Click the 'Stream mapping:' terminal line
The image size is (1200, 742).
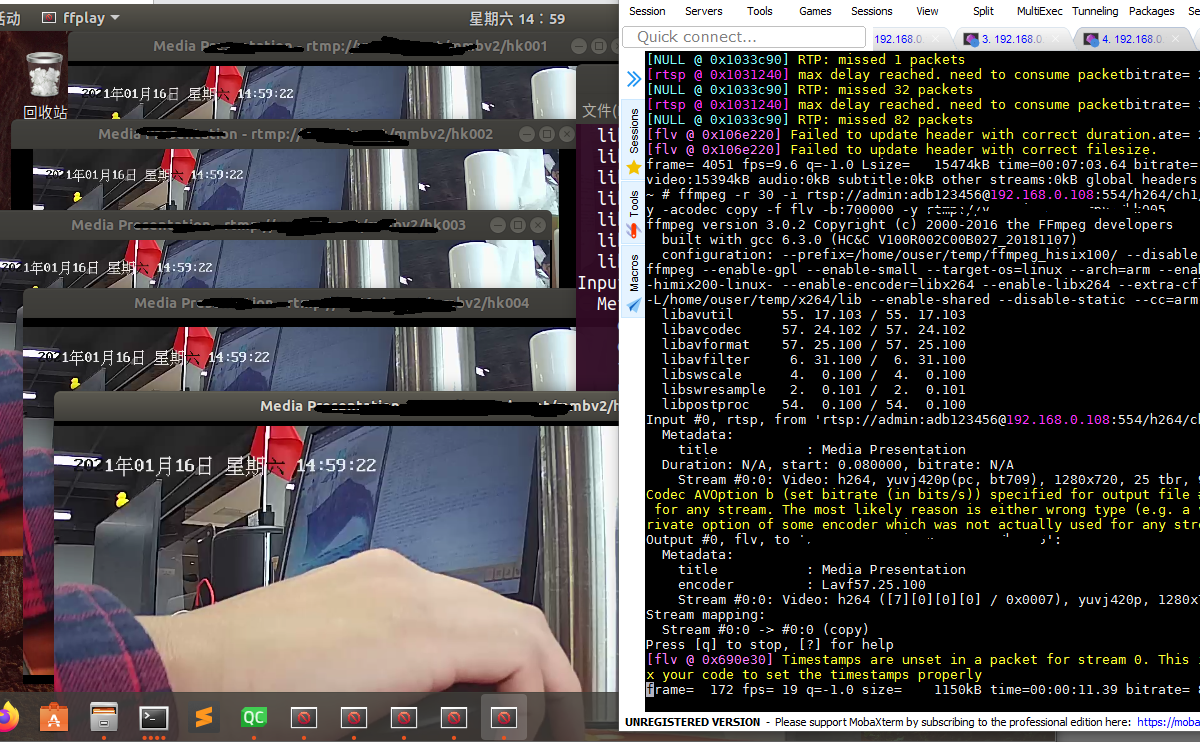point(706,614)
